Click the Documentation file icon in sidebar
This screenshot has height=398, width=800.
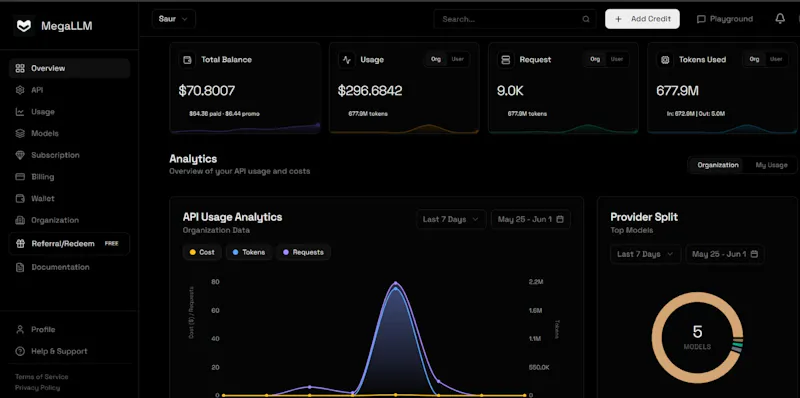tap(20, 267)
